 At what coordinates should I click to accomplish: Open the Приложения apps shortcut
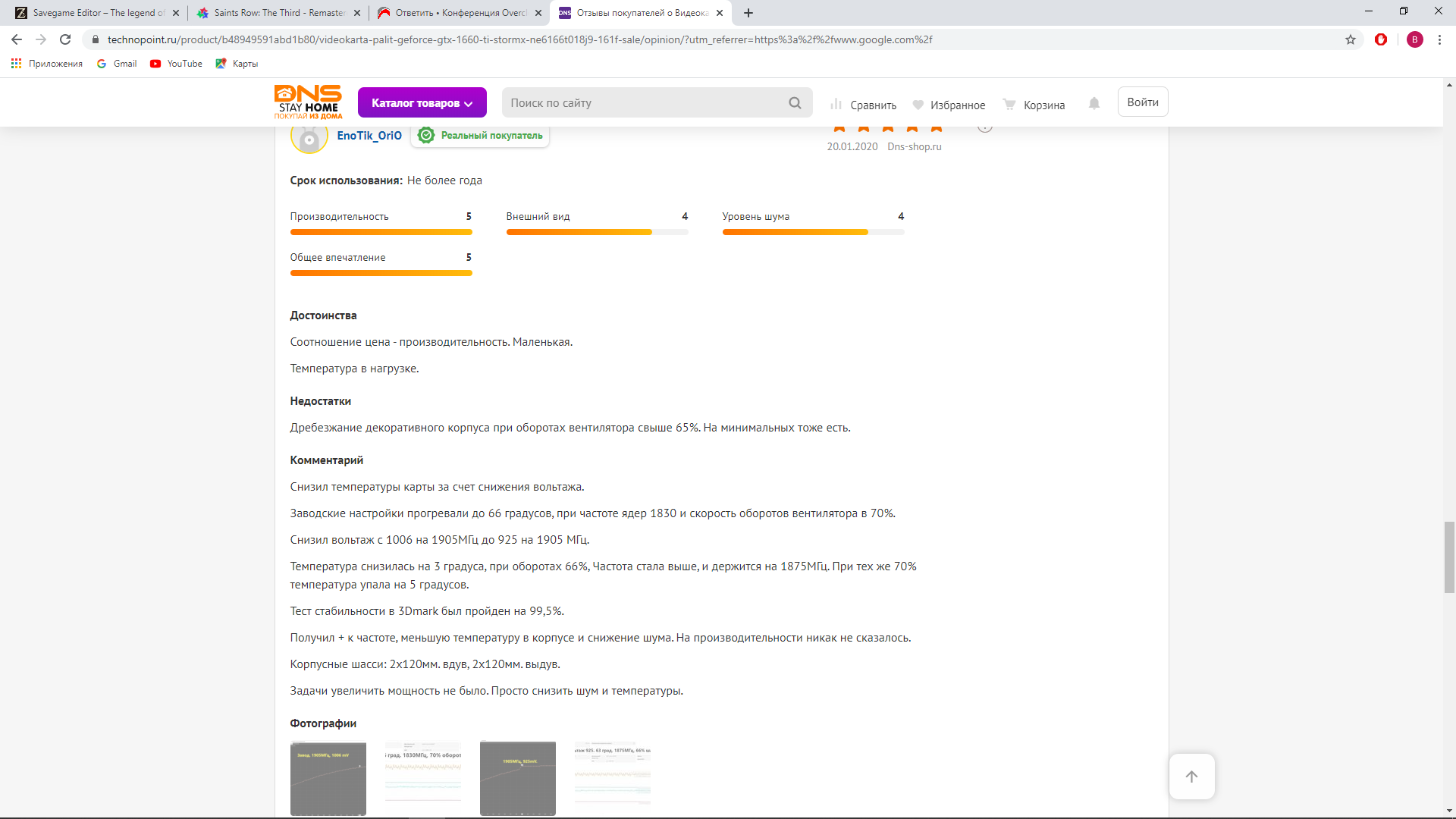[x=47, y=64]
